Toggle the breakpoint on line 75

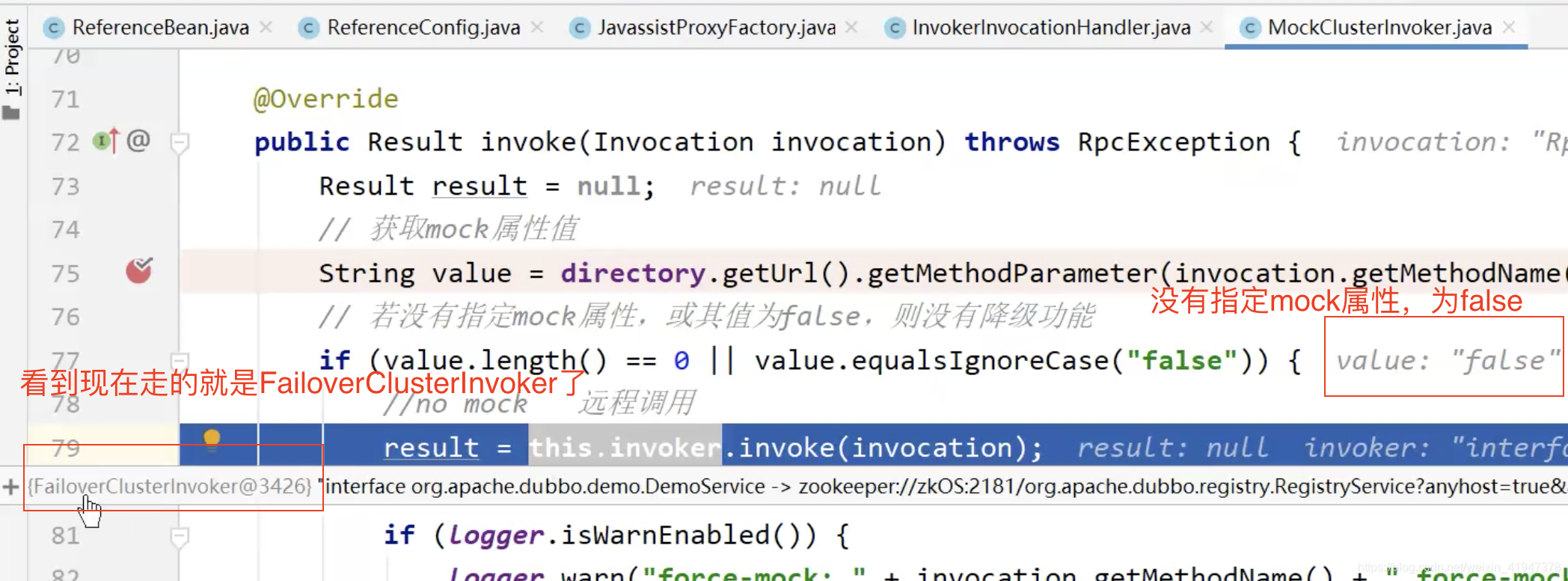point(139,270)
